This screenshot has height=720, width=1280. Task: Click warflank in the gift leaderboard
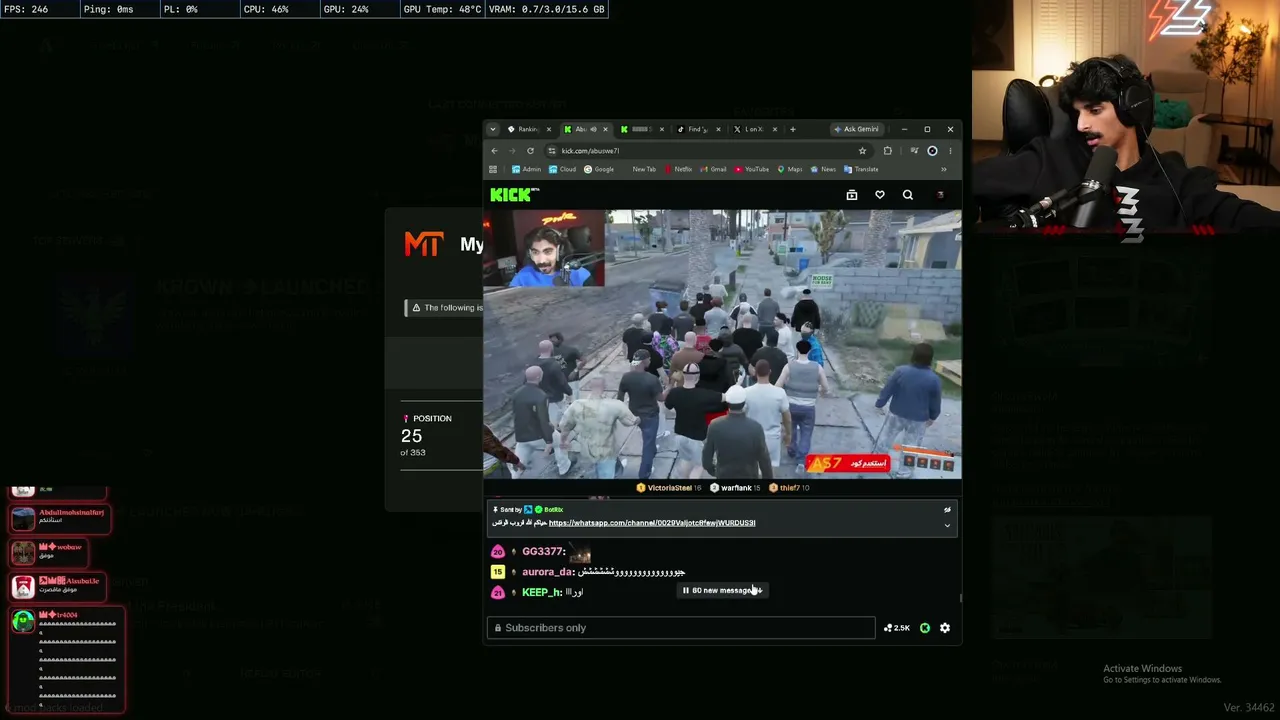pyautogui.click(x=736, y=488)
